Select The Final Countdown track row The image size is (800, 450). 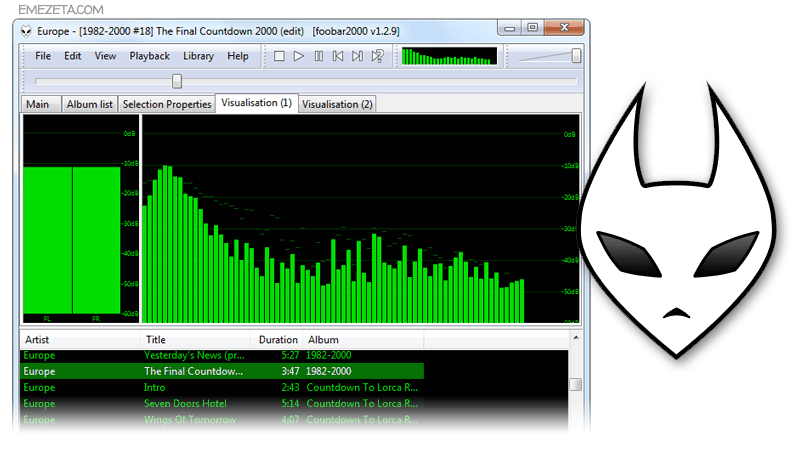click(x=222, y=371)
